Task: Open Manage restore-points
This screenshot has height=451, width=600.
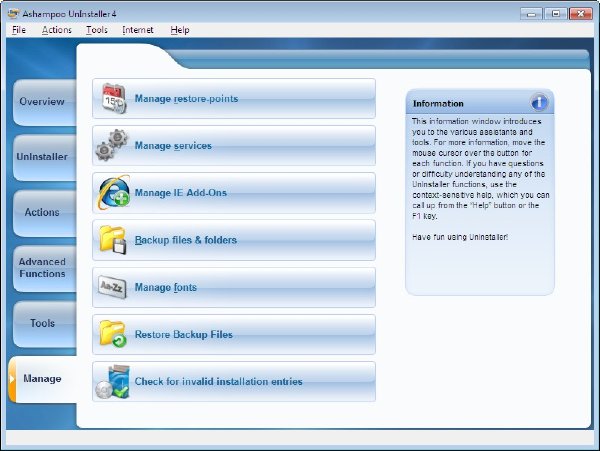Action: tap(234, 99)
